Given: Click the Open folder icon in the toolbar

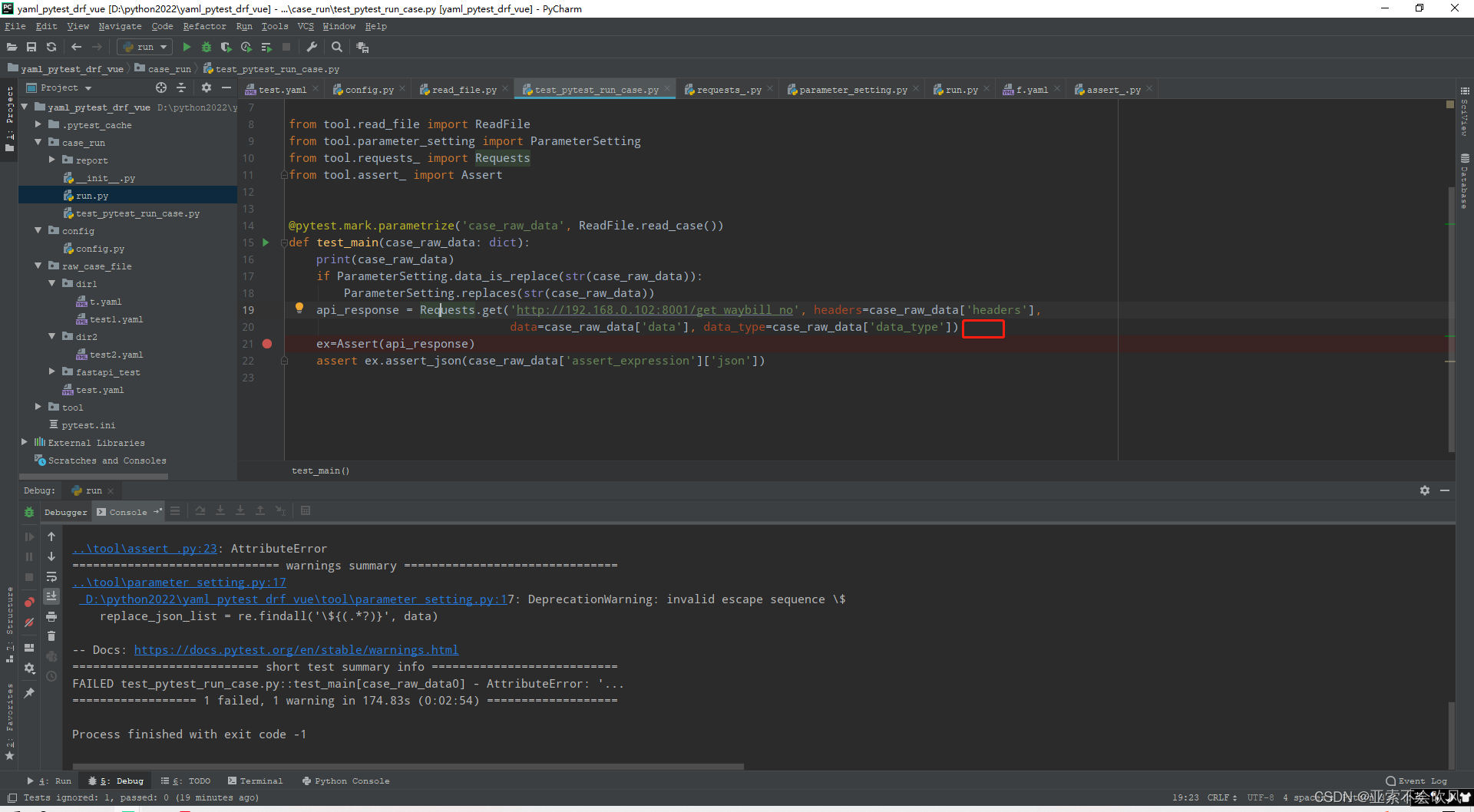Looking at the screenshot, I should click(x=12, y=47).
